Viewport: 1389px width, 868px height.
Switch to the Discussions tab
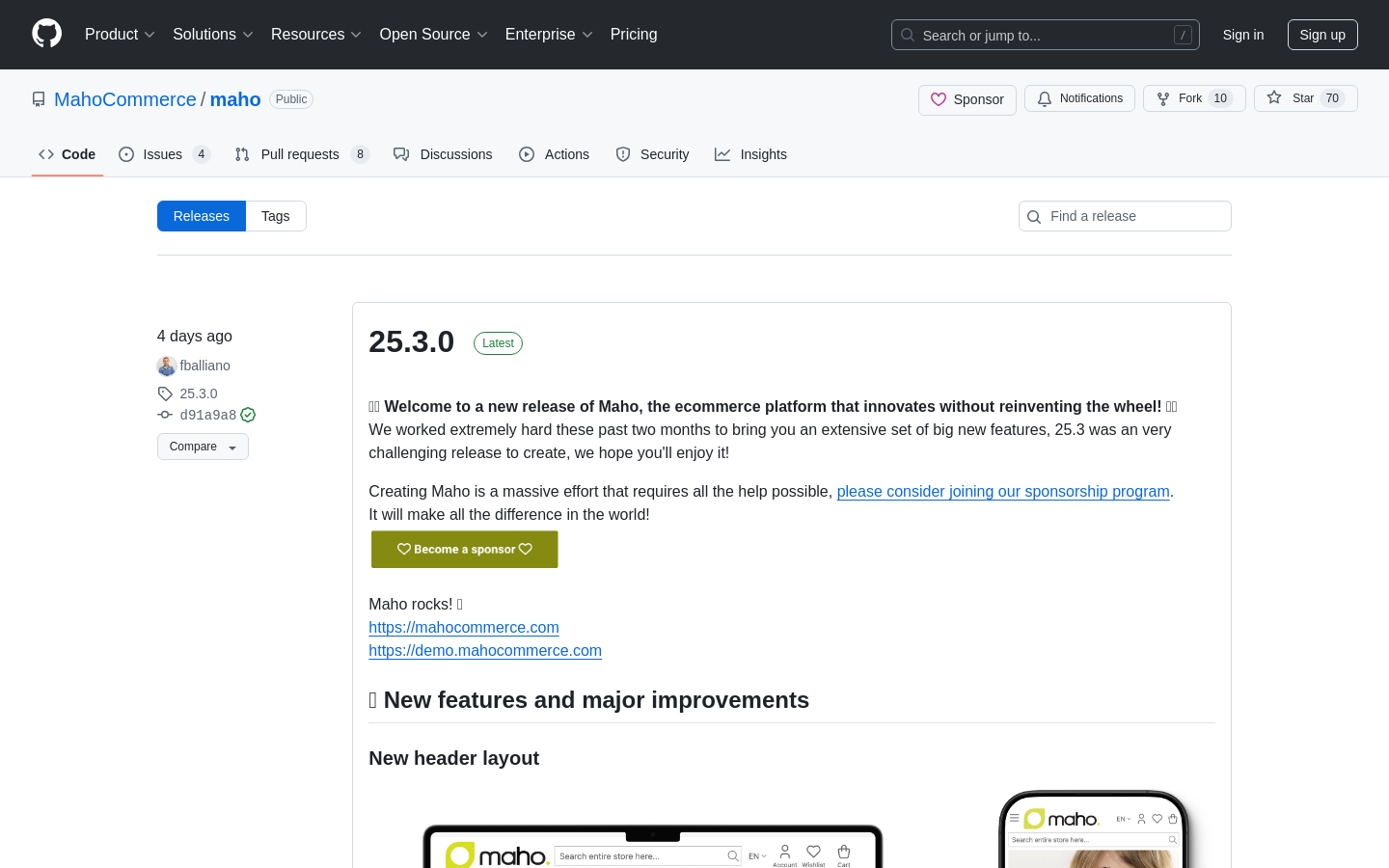[443, 154]
